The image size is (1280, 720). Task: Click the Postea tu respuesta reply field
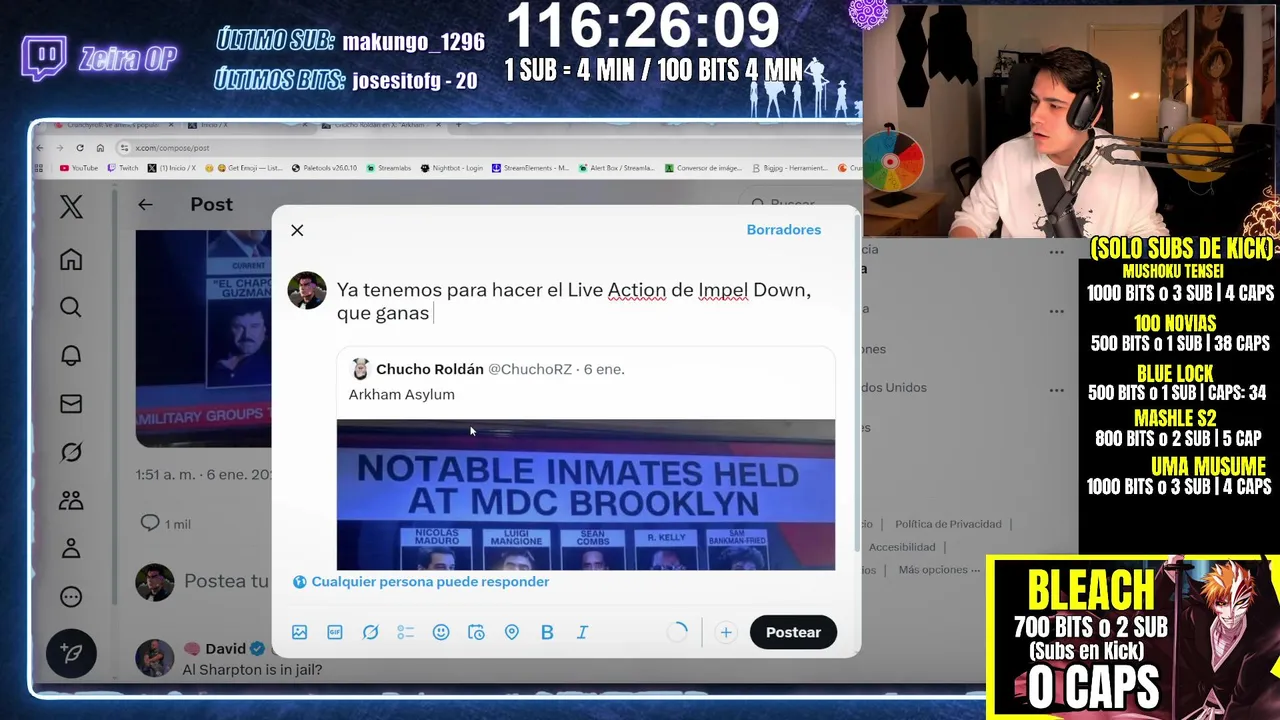click(226, 581)
